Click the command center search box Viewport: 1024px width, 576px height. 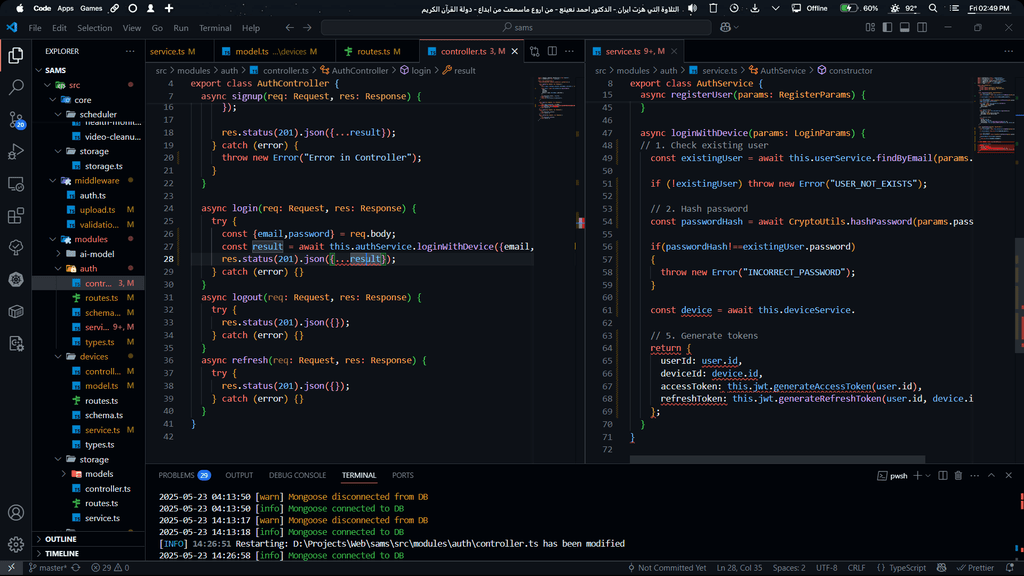click(x=516, y=27)
